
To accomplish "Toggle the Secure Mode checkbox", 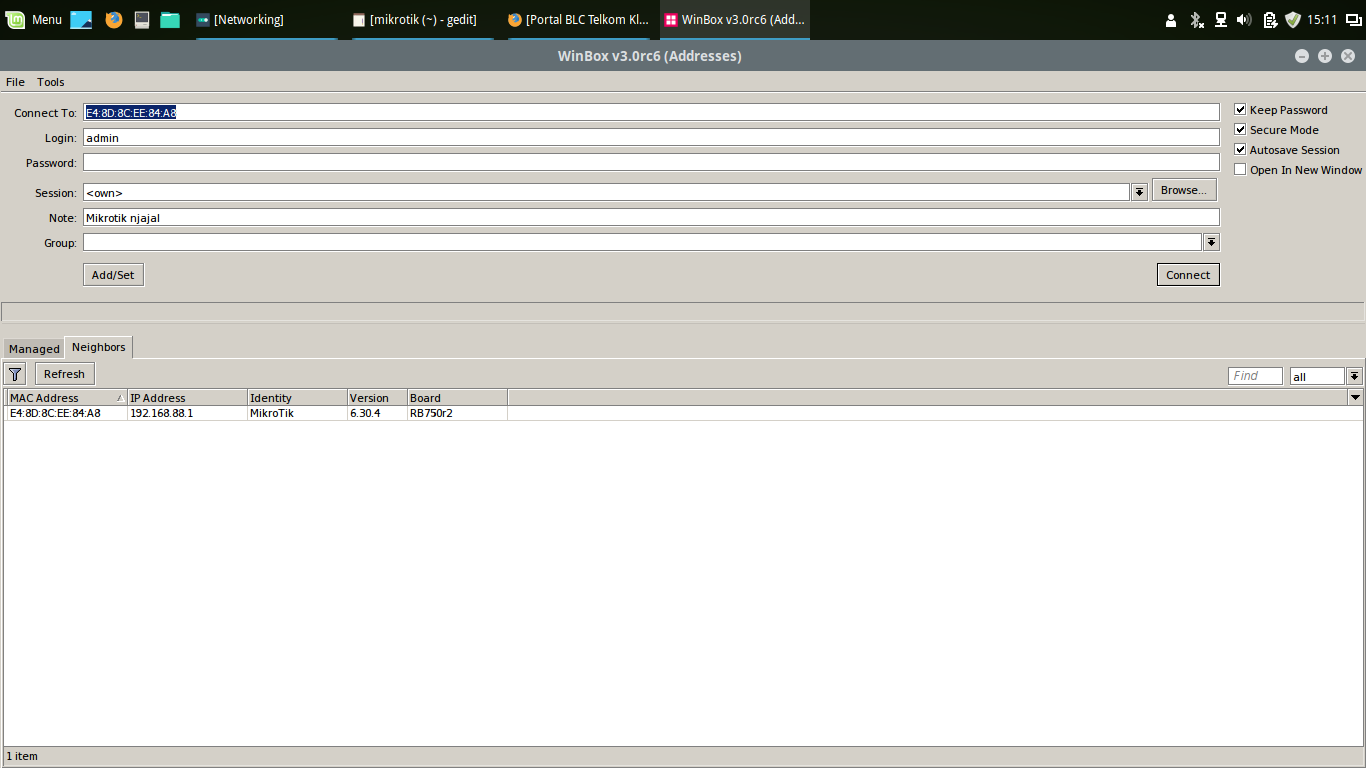I will coord(1240,130).
